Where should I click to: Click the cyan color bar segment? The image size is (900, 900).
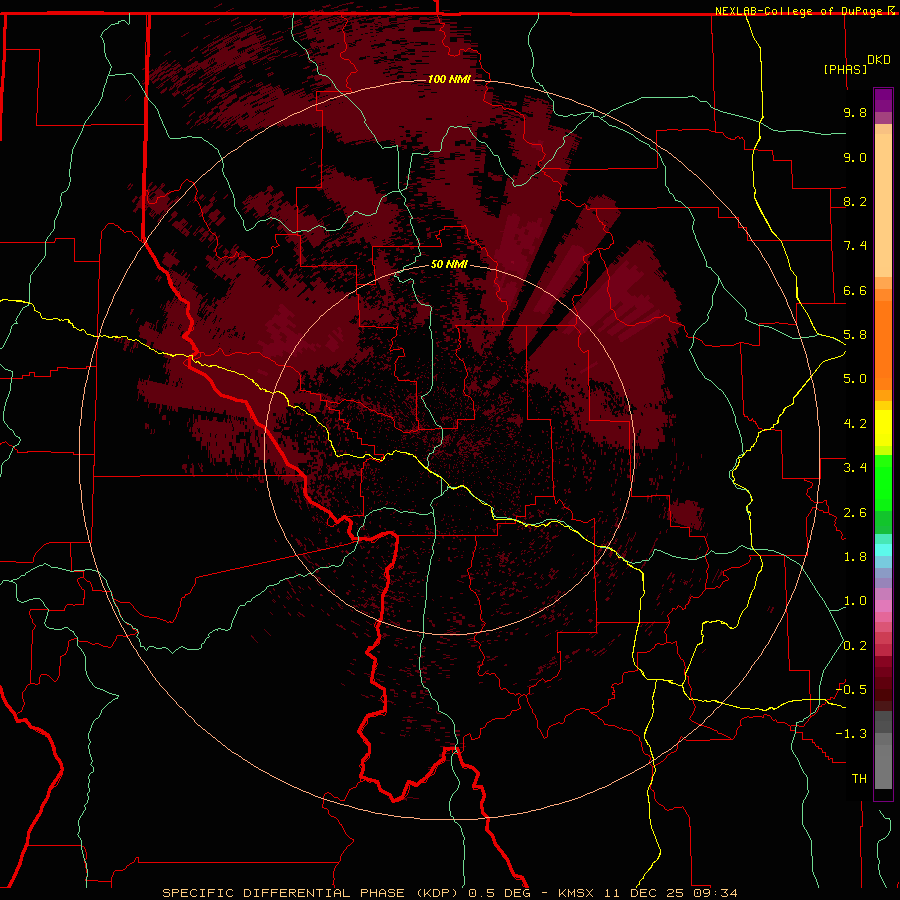point(883,550)
